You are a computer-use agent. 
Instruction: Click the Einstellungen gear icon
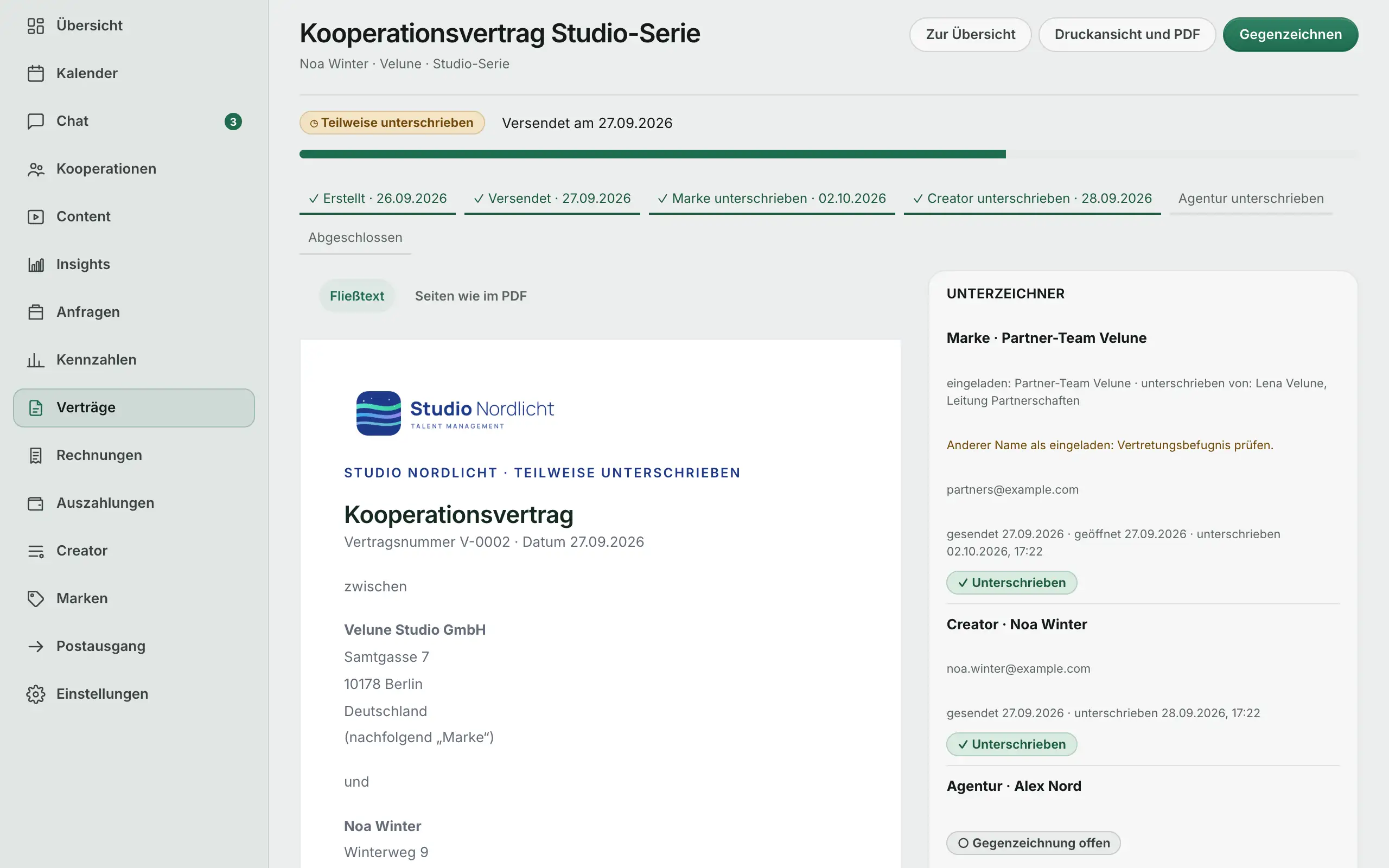point(36,693)
